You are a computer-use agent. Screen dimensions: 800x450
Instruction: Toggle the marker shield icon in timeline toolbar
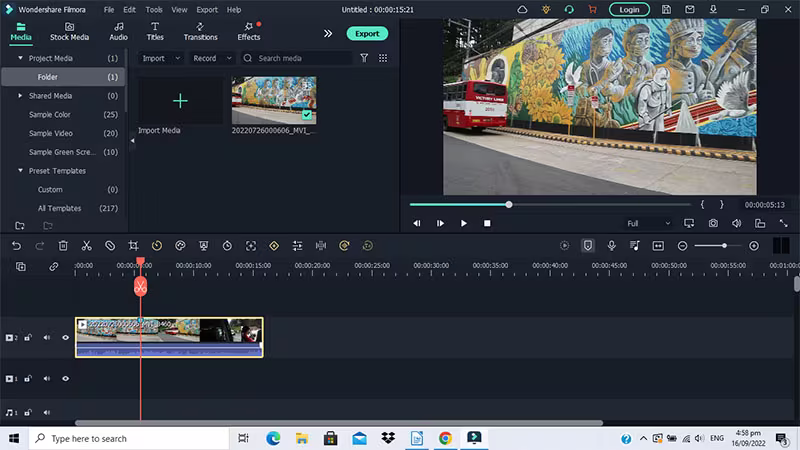point(588,246)
